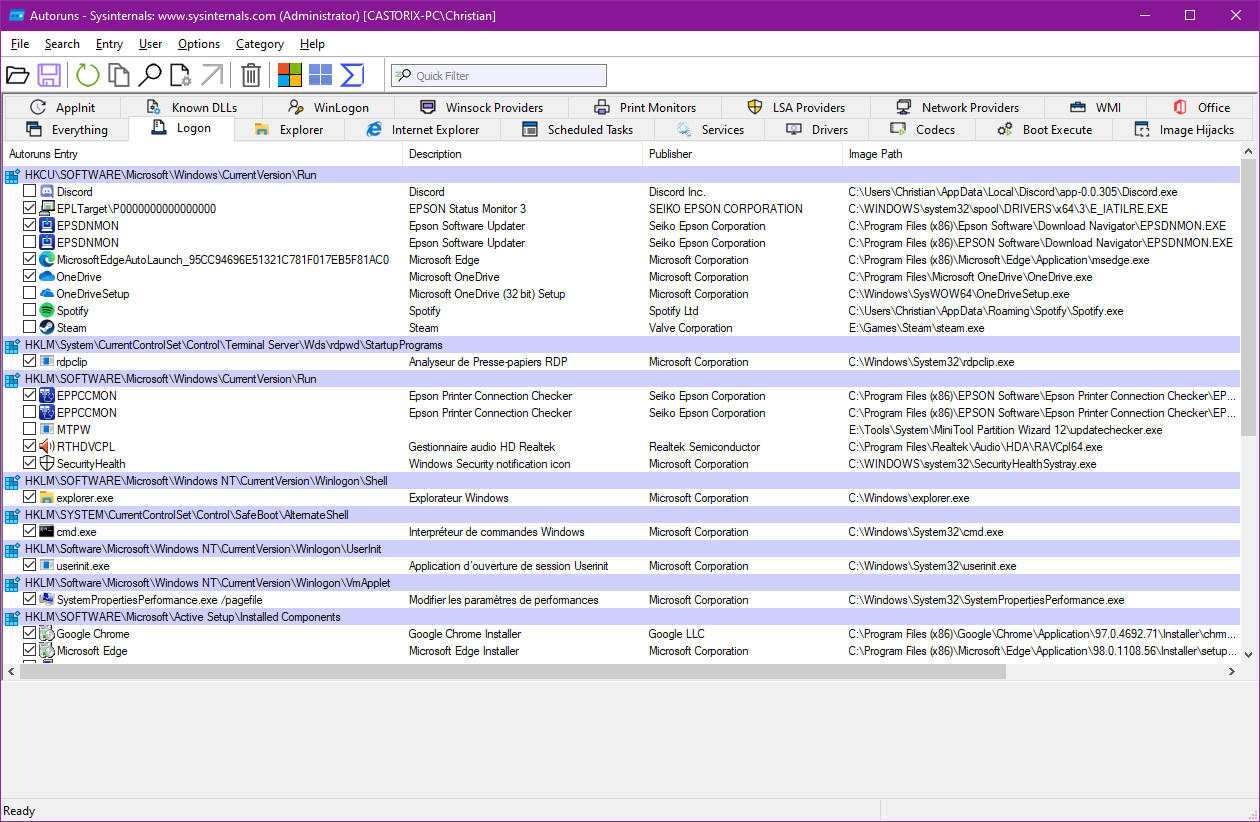Click the Save toolbar icon
The width and height of the screenshot is (1260, 822).
[x=49, y=75]
